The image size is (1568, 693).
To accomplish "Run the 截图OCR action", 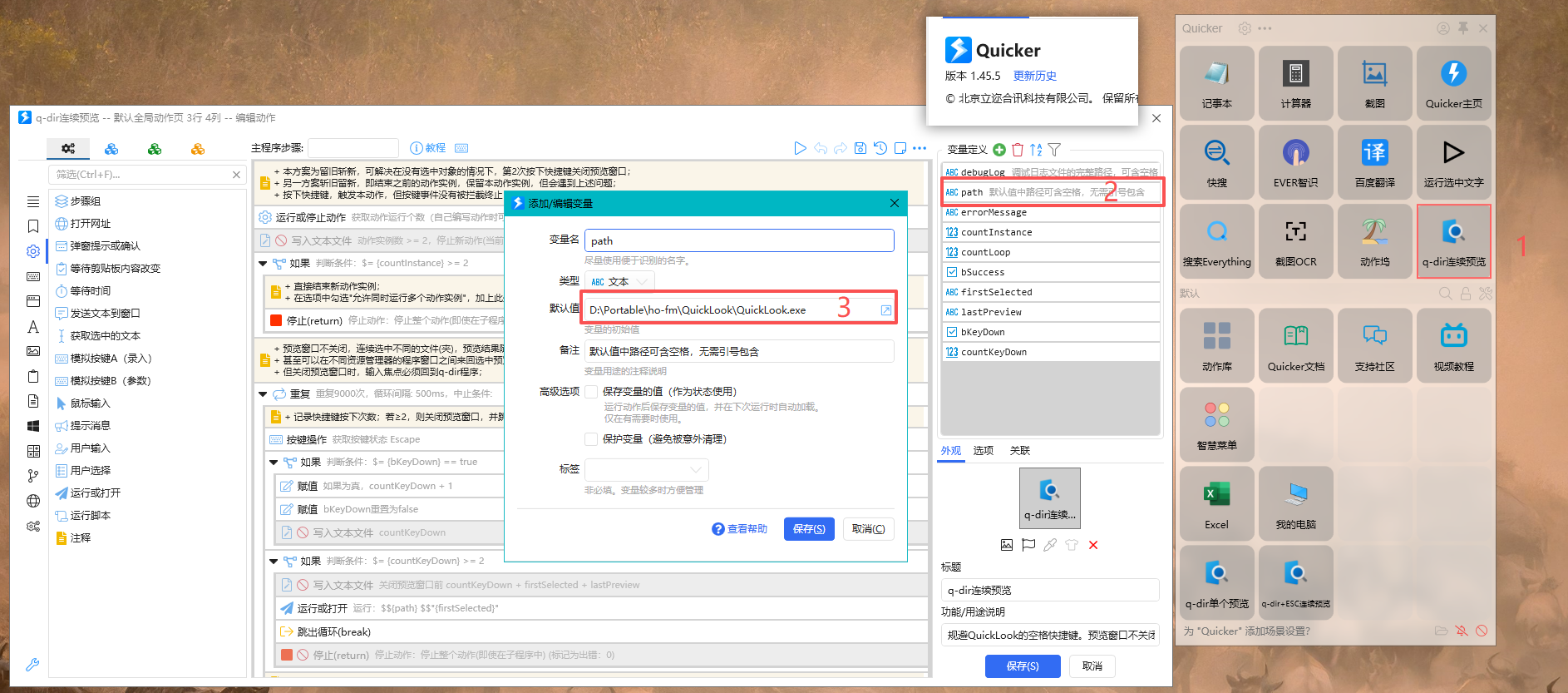I will click(x=1295, y=241).
